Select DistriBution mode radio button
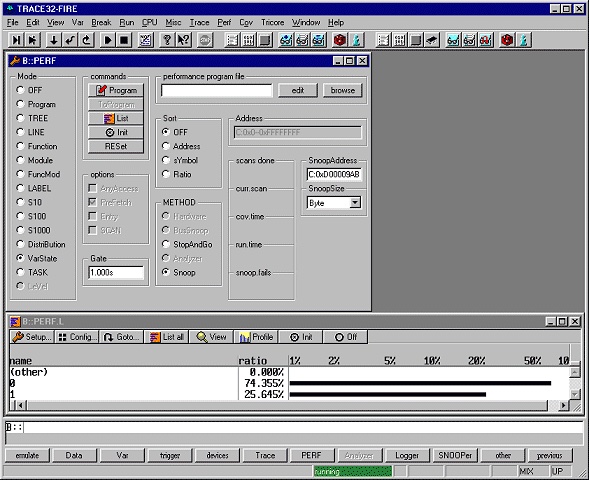 (x=20, y=244)
